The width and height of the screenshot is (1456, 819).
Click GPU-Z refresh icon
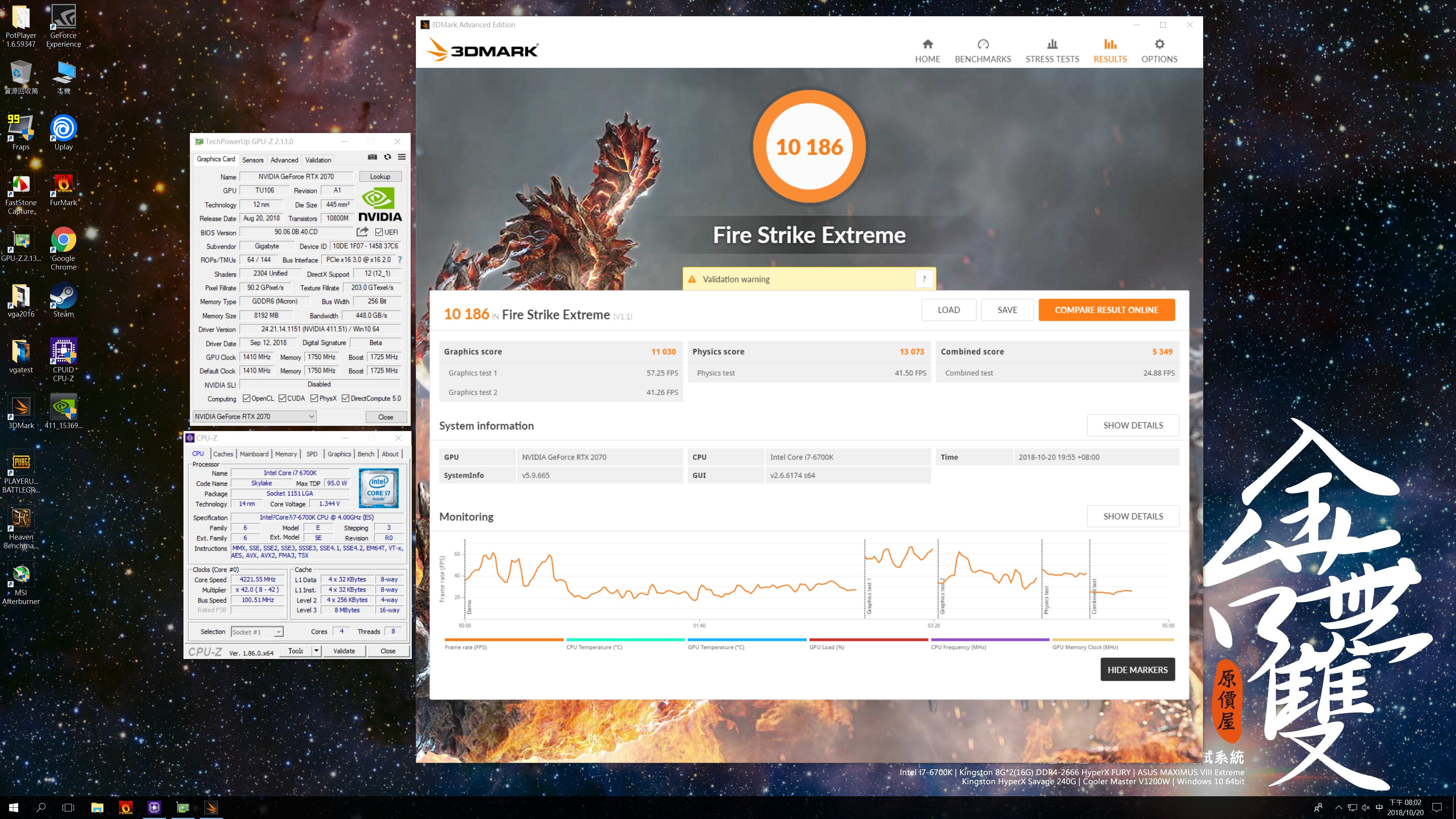tap(387, 157)
